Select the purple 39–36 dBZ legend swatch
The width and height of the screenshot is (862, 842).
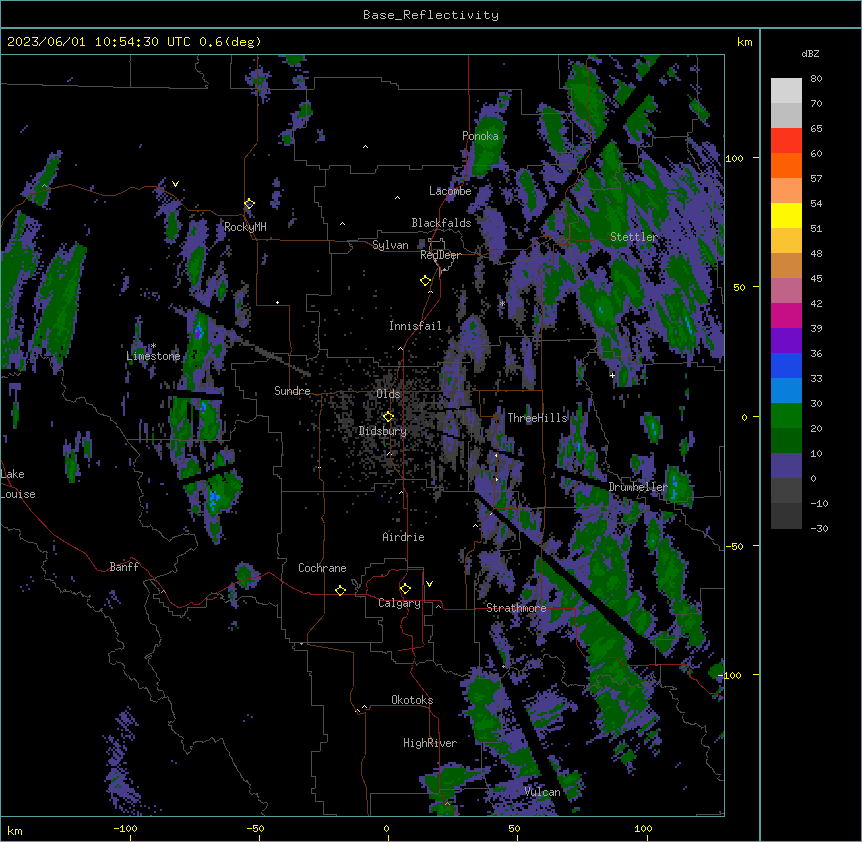pos(786,340)
